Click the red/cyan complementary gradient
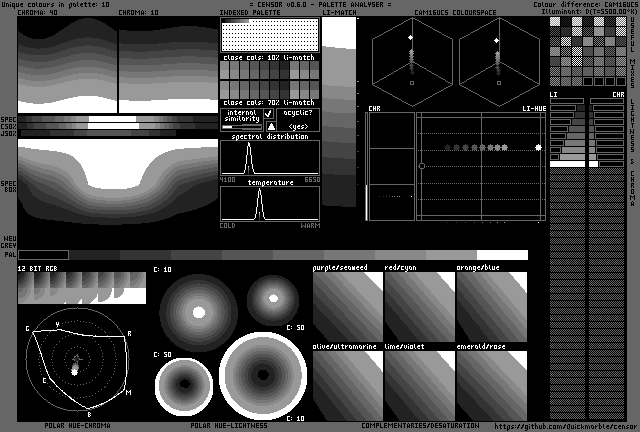Viewport: 640px width, 432px height. [x=419, y=308]
